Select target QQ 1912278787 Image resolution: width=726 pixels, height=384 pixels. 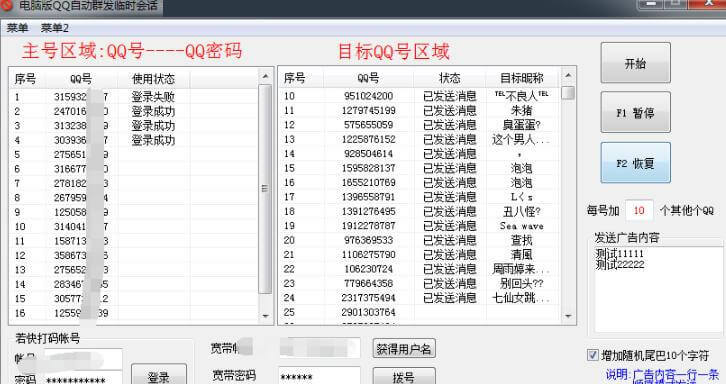pos(369,226)
